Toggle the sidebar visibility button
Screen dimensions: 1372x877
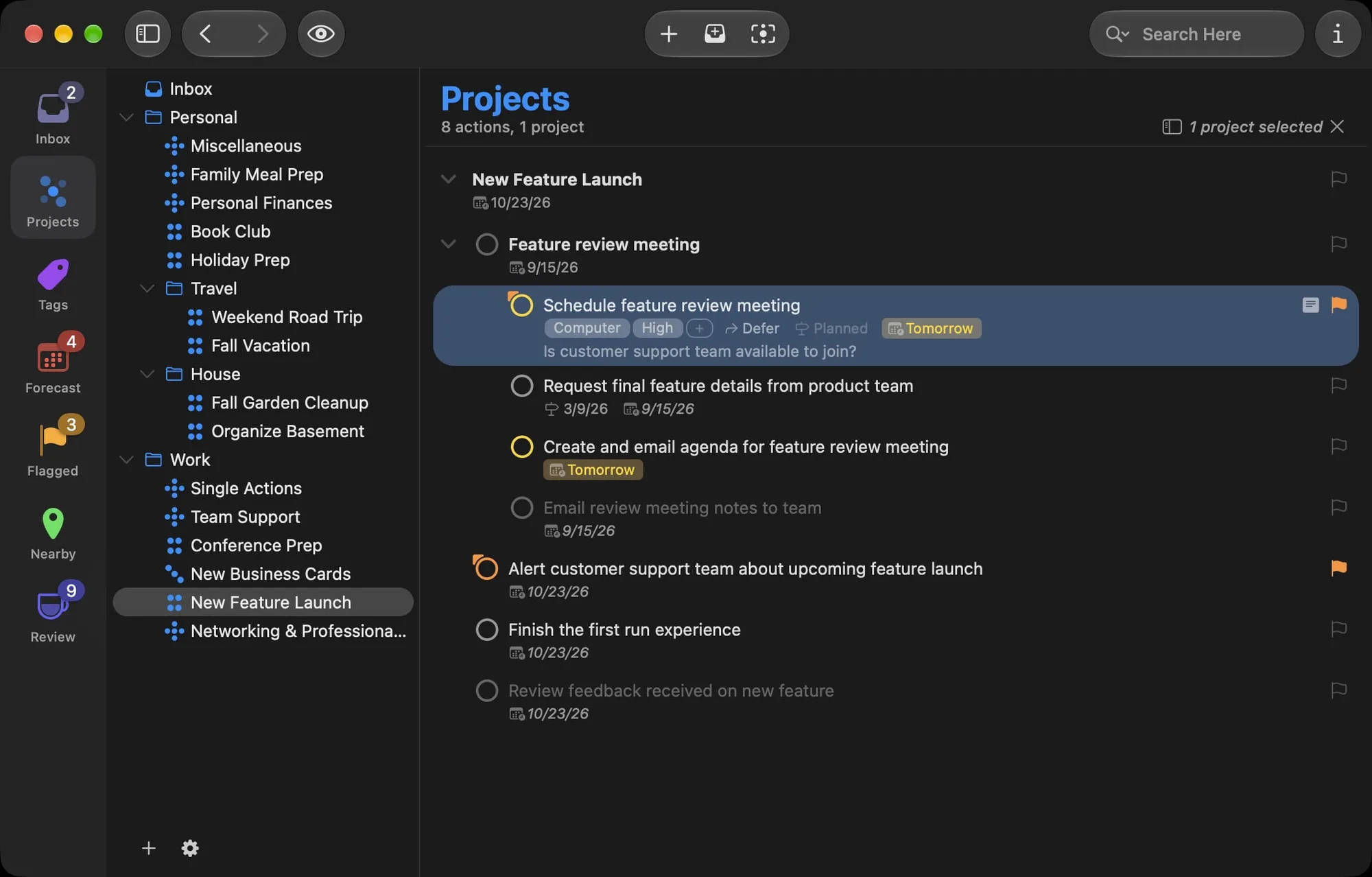click(x=147, y=34)
